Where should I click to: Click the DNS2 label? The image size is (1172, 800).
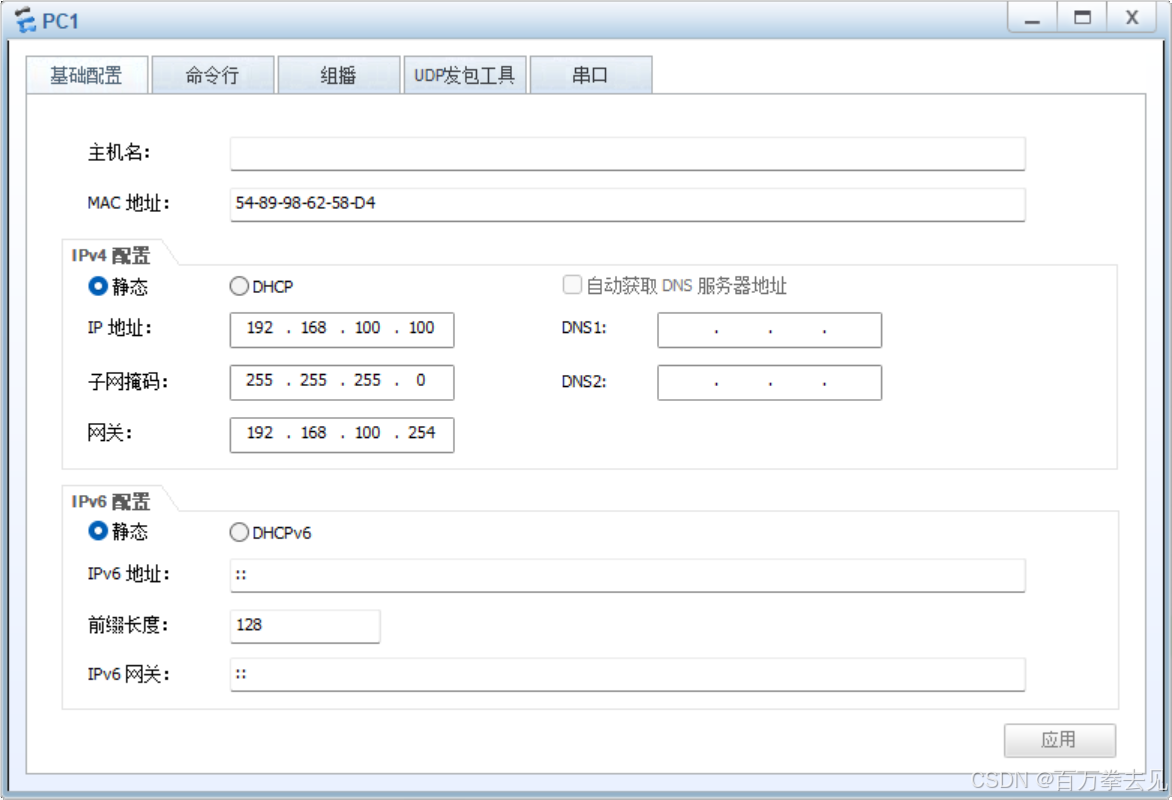coord(584,382)
